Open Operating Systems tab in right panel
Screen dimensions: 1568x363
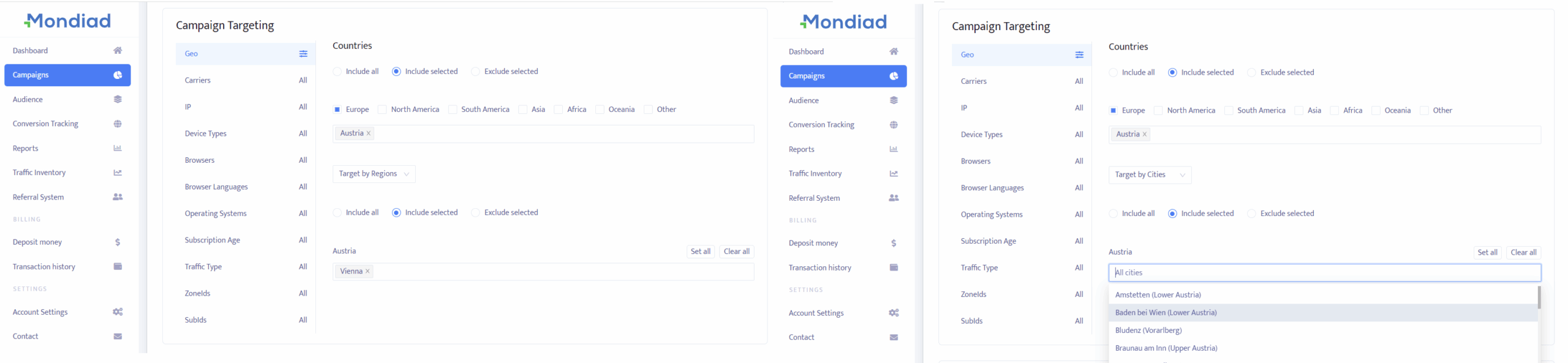click(1022, 215)
